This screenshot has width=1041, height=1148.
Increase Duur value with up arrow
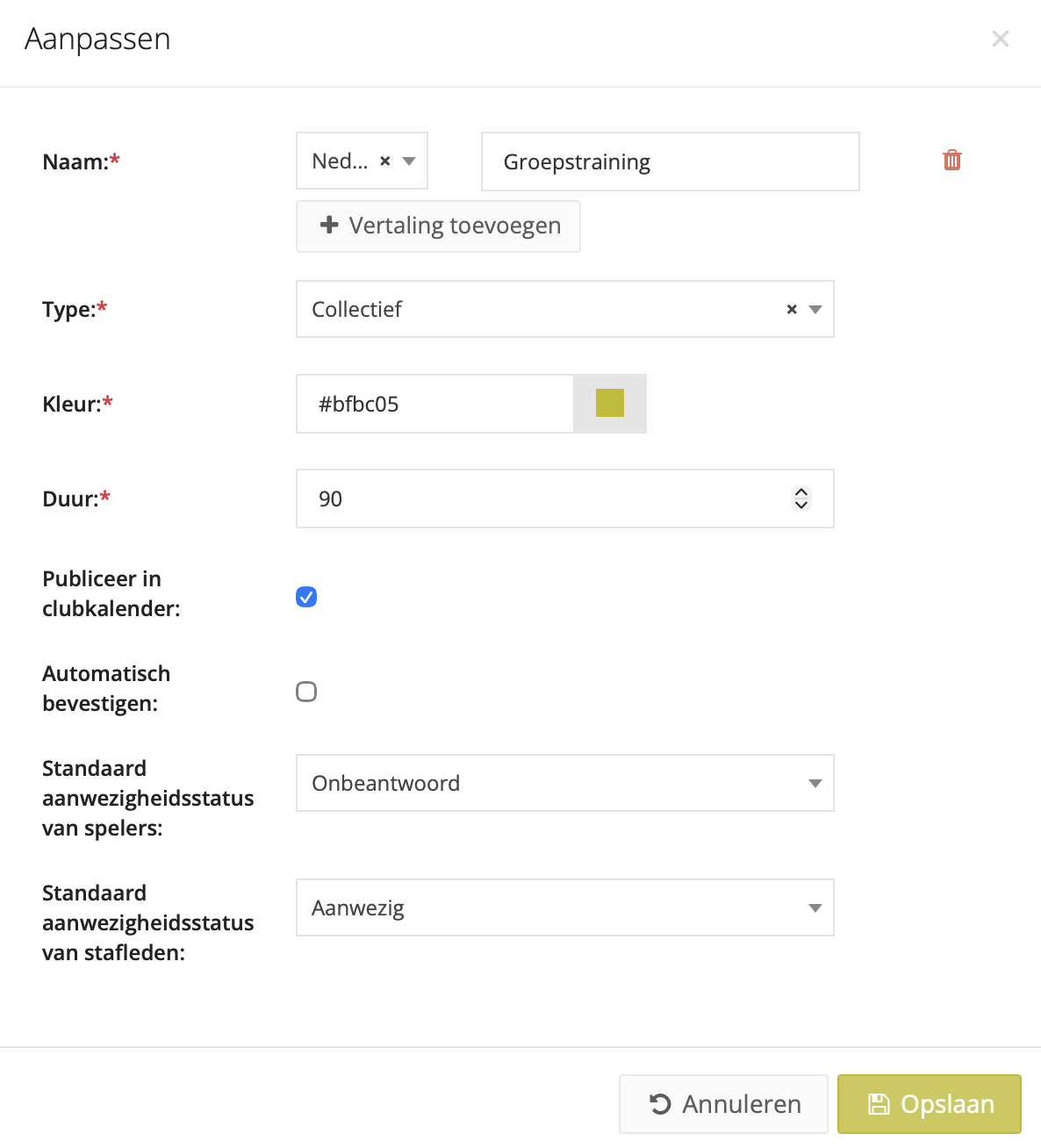801,492
